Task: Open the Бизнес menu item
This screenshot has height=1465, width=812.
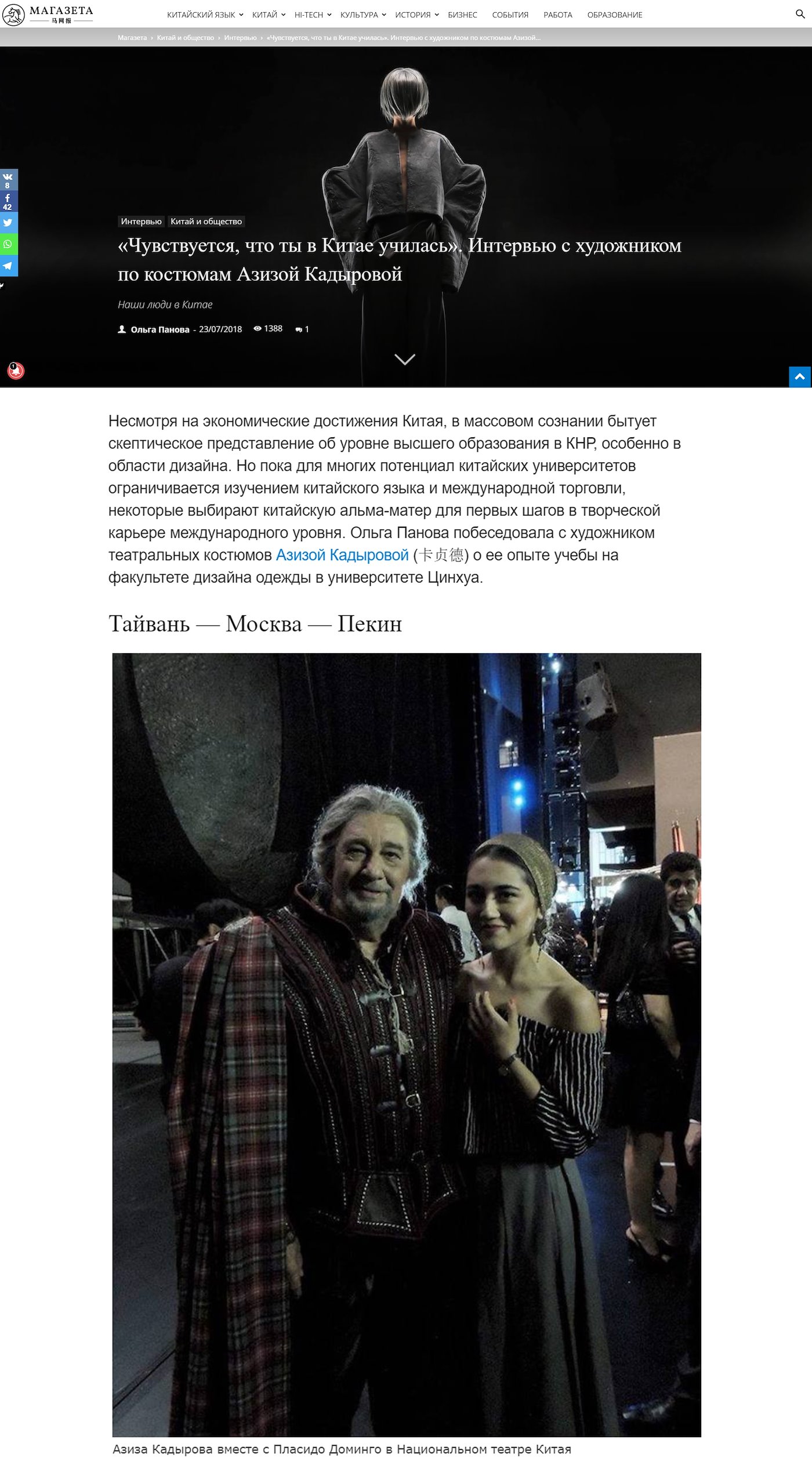Action: point(462,14)
